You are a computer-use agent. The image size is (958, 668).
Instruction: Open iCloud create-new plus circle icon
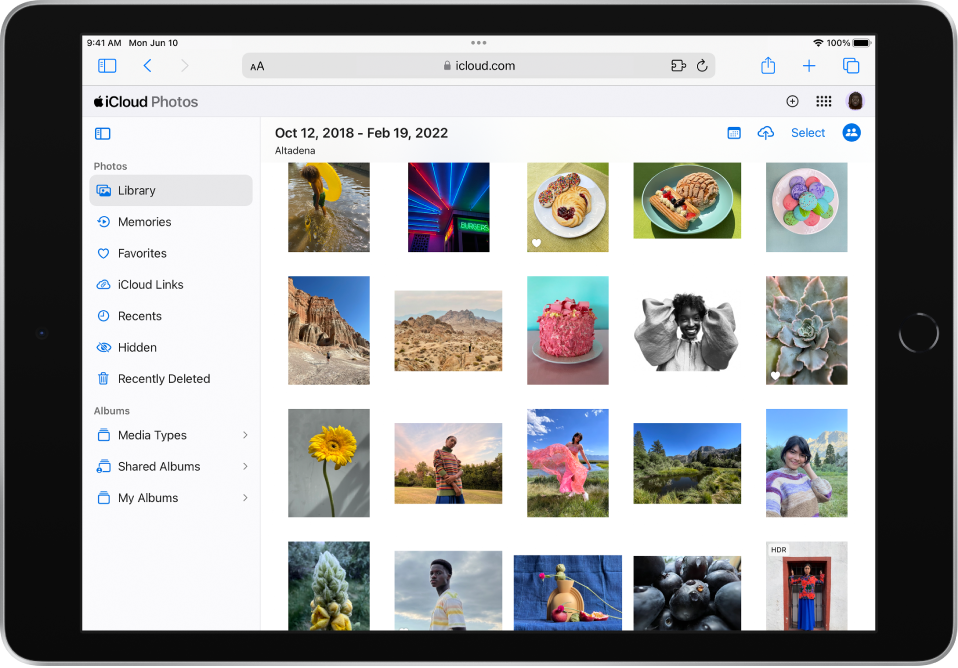coord(792,101)
